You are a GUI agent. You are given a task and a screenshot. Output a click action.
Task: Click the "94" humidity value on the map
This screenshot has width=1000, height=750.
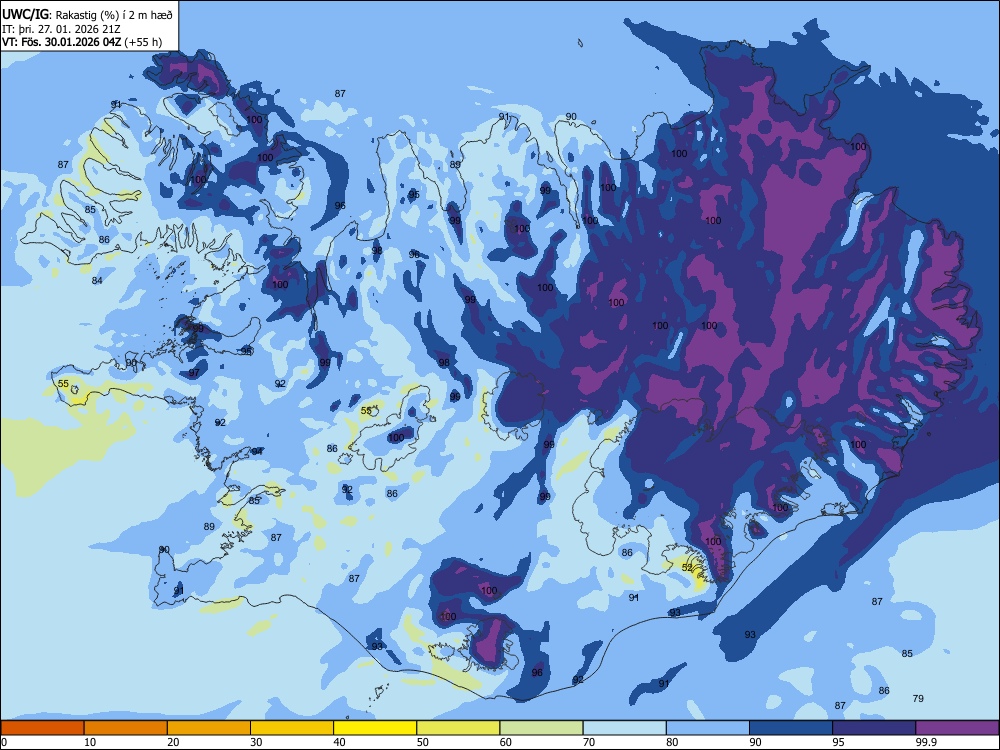[256, 451]
